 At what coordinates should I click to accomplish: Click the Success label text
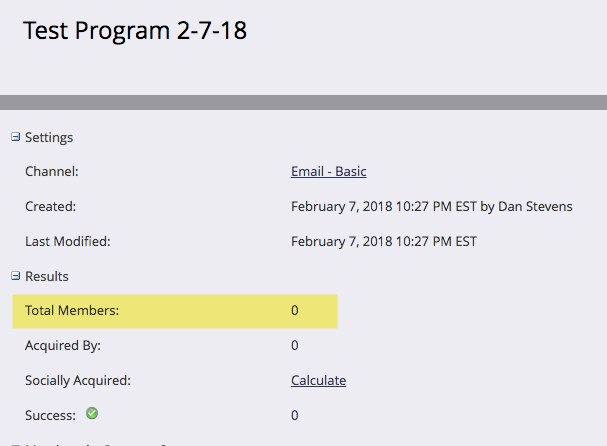[x=51, y=415]
